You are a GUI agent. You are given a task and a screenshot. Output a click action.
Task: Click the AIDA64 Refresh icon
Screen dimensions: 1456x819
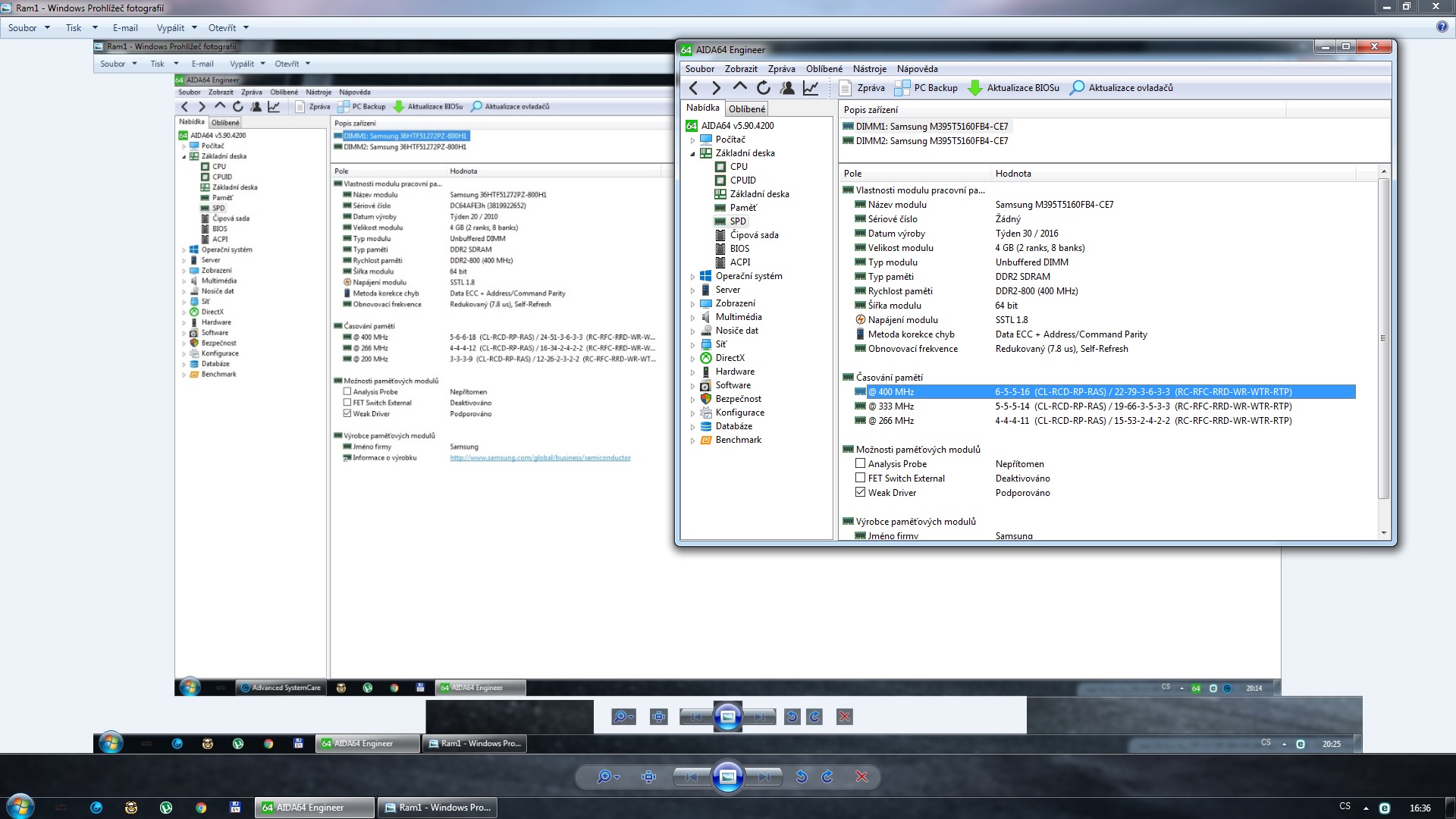point(764,88)
